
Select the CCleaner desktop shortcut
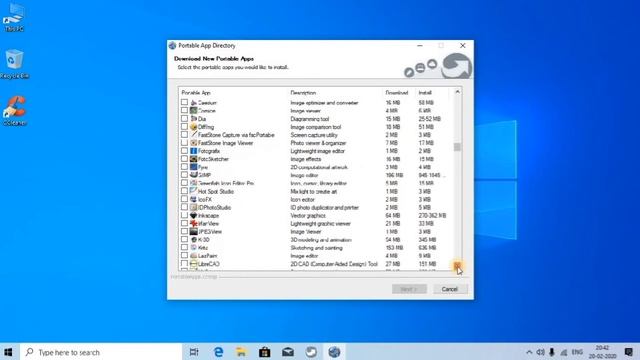click(x=15, y=111)
